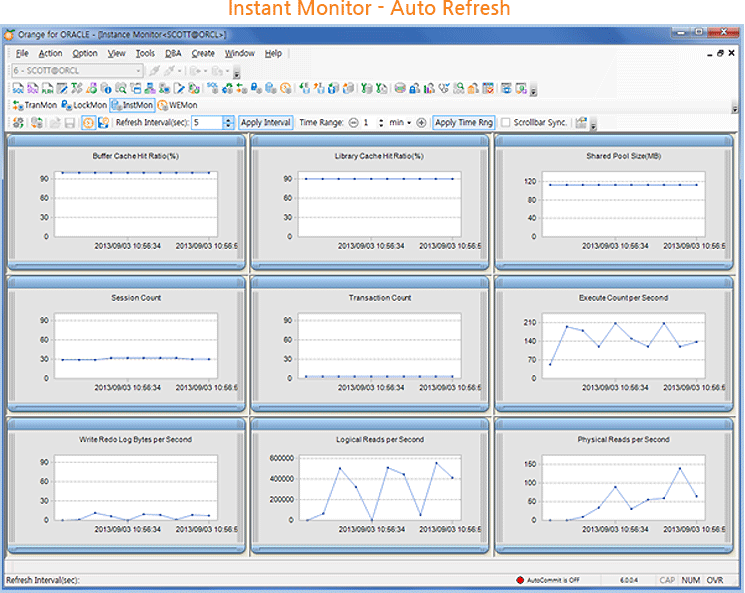Toggle the icon right of auto refresh clock
Image resolution: width=745 pixels, height=593 pixels.
pos(103,123)
